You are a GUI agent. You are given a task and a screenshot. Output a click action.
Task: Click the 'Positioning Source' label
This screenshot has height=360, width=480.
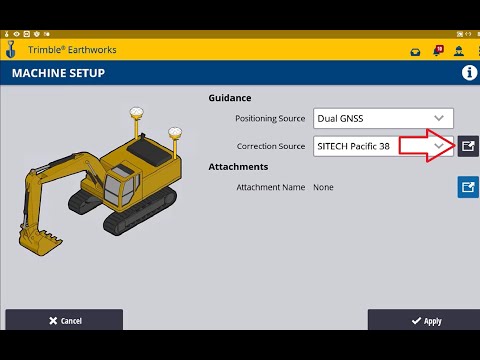[x=270, y=118]
